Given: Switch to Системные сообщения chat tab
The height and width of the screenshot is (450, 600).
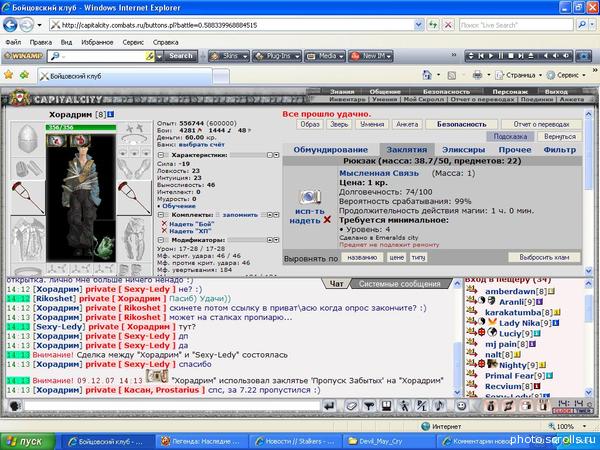Looking at the screenshot, I should (x=400, y=284).
